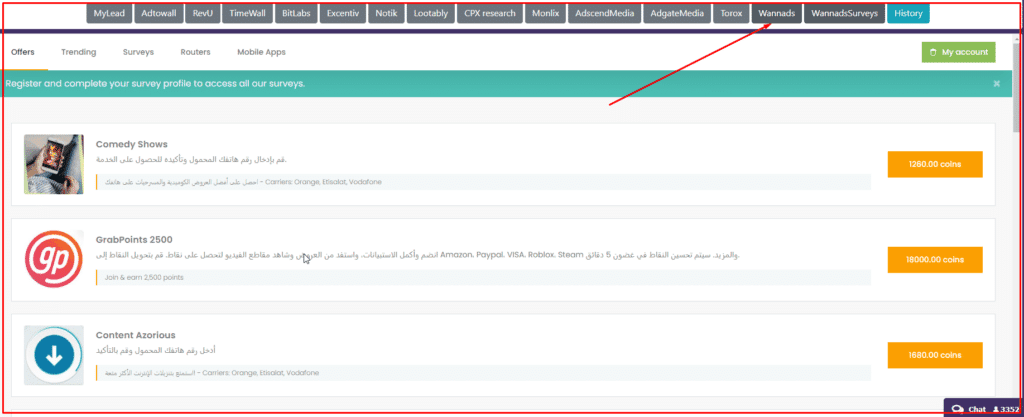Switch to the AdgateMedia tab
The height and width of the screenshot is (417, 1024).
pyautogui.click(x=677, y=13)
